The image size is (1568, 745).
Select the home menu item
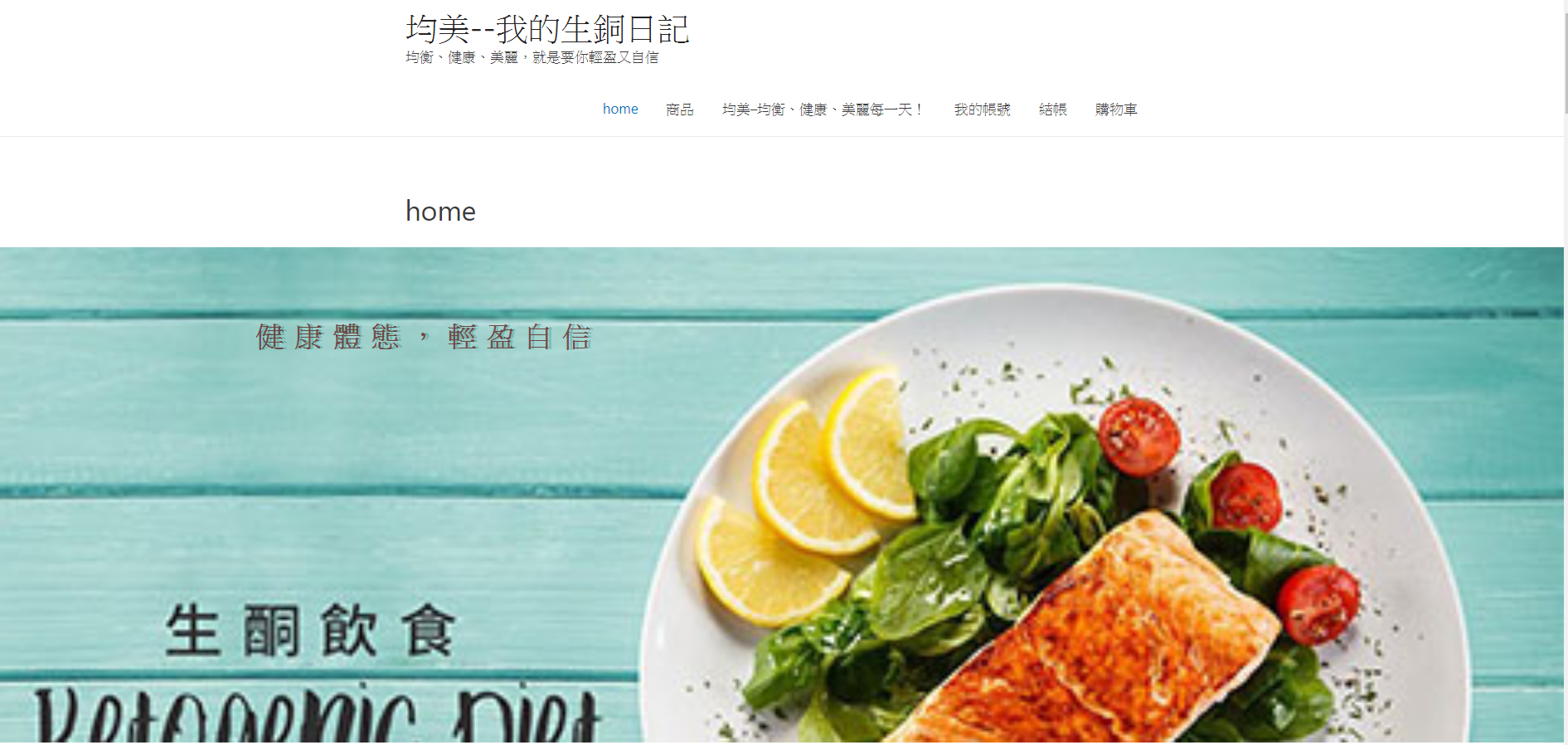(x=620, y=109)
